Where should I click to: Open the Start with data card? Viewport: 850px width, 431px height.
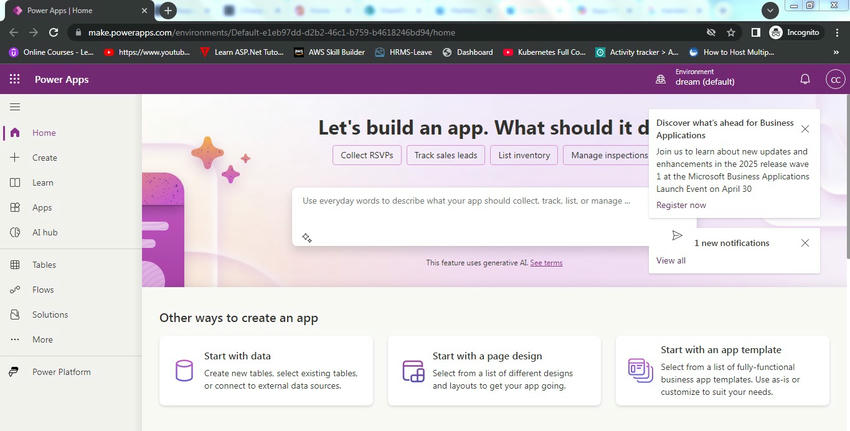click(266, 371)
